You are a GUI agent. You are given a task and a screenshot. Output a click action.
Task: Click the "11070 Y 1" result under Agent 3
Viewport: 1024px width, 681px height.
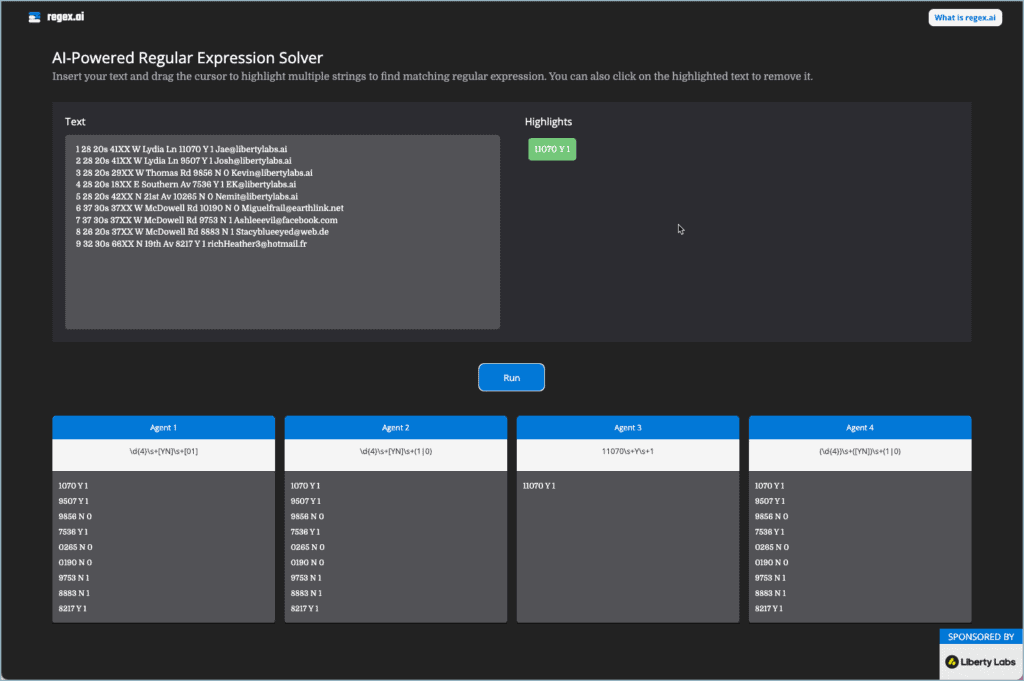click(x=538, y=486)
